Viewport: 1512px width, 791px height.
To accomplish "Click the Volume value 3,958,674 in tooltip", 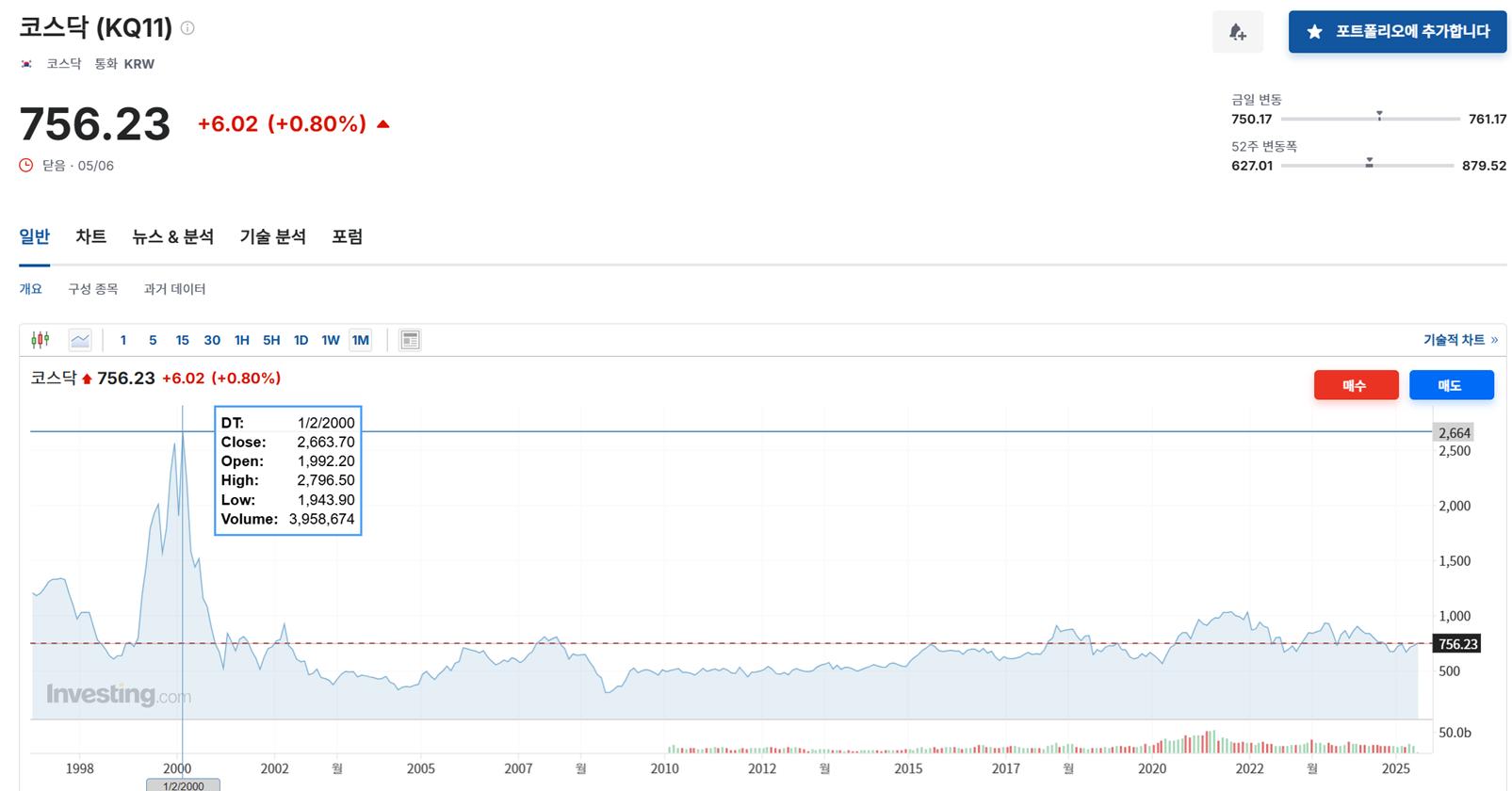I will [321, 520].
